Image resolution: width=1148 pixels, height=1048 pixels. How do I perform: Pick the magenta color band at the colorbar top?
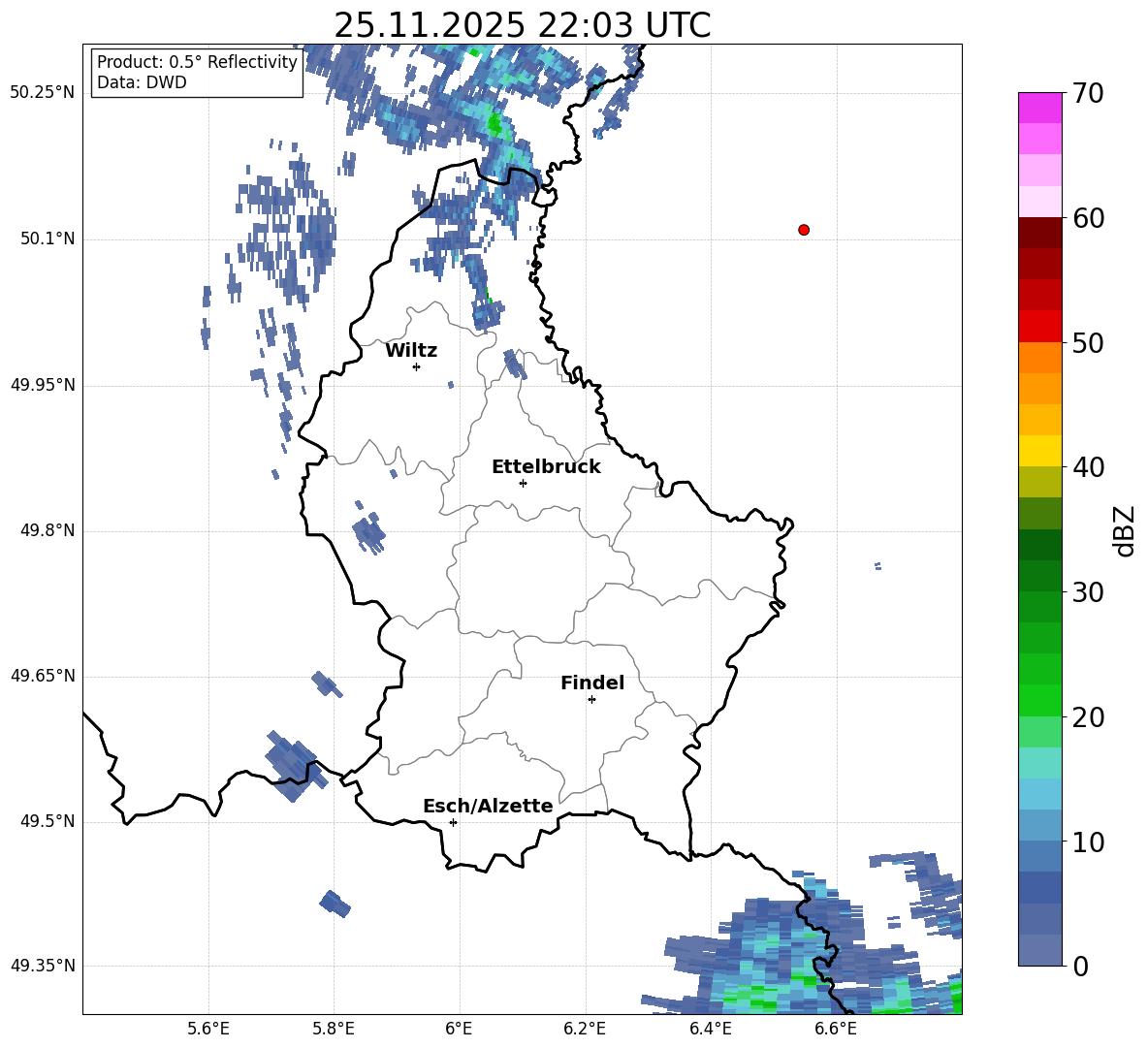coord(1039,109)
